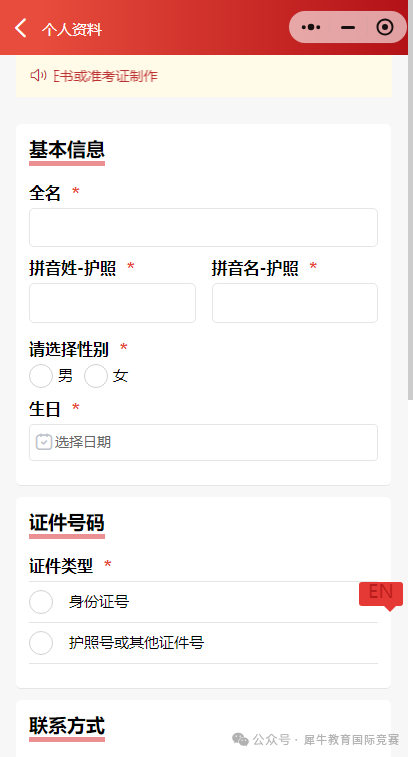Open the 选择日期 birthday picker
The image size is (413, 757).
coord(203,442)
